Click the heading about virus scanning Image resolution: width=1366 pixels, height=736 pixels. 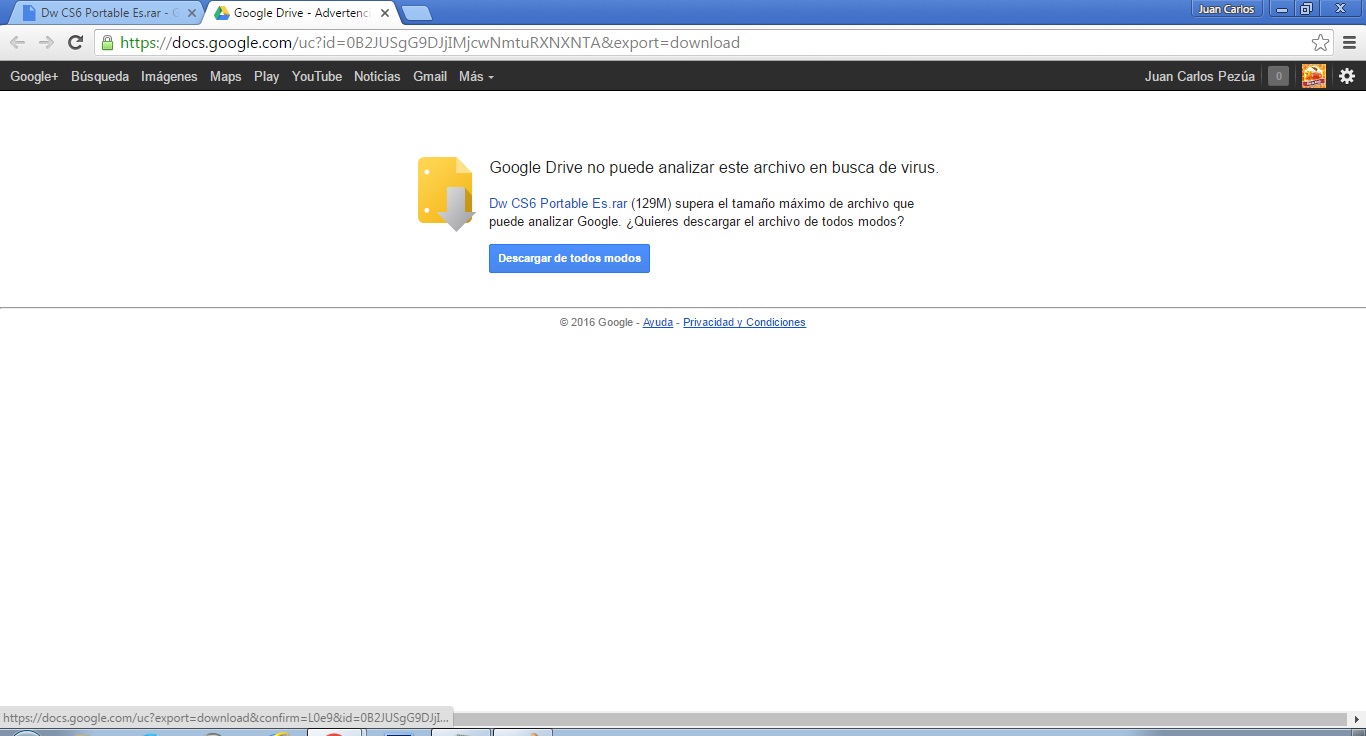(x=714, y=168)
